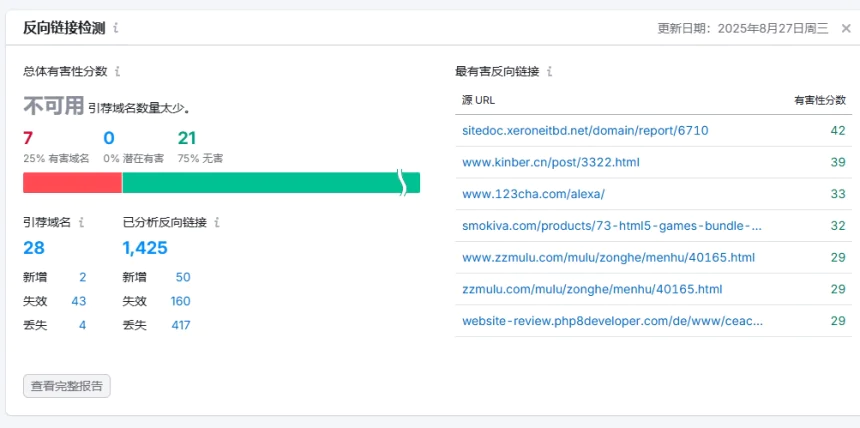This screenshot has width=860, height=428.
Task: Click the 28 referring domains count
Action: [34, 248]
